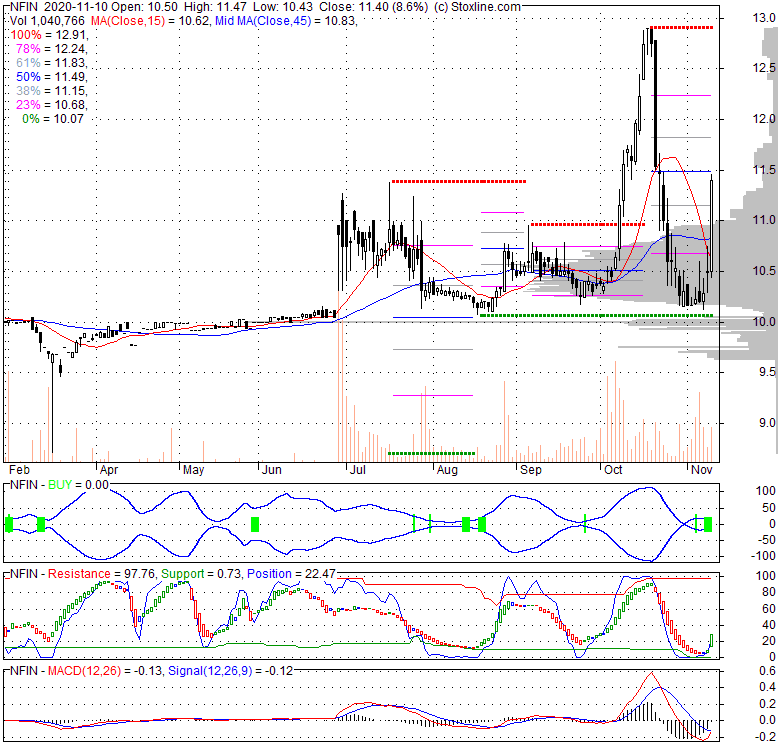Click the Aug month label on time axis
This screenshot has width=780, height=745.
pos(447,469)
